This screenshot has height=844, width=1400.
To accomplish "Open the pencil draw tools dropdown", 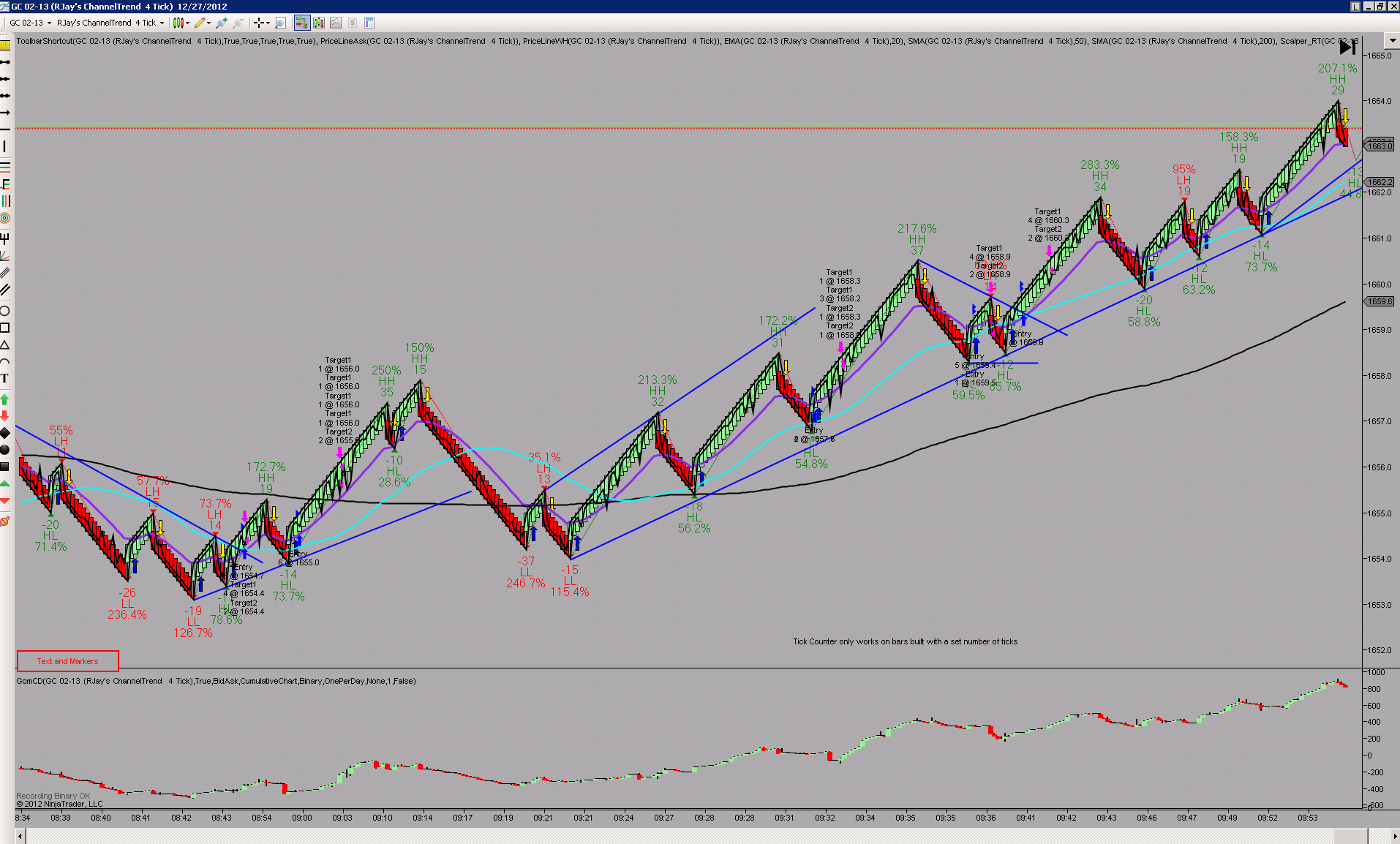I will coord(202,23).
